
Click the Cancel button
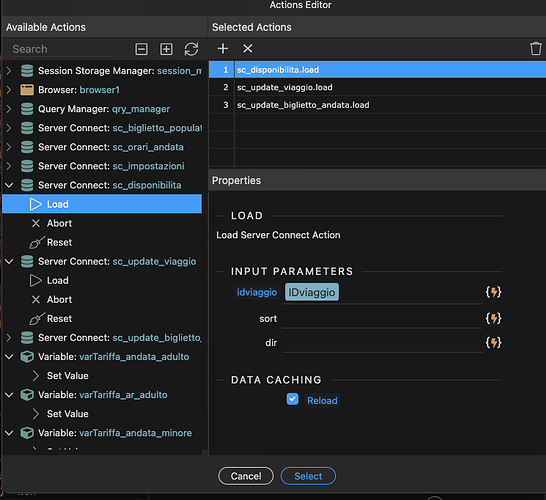click(246, 476)
